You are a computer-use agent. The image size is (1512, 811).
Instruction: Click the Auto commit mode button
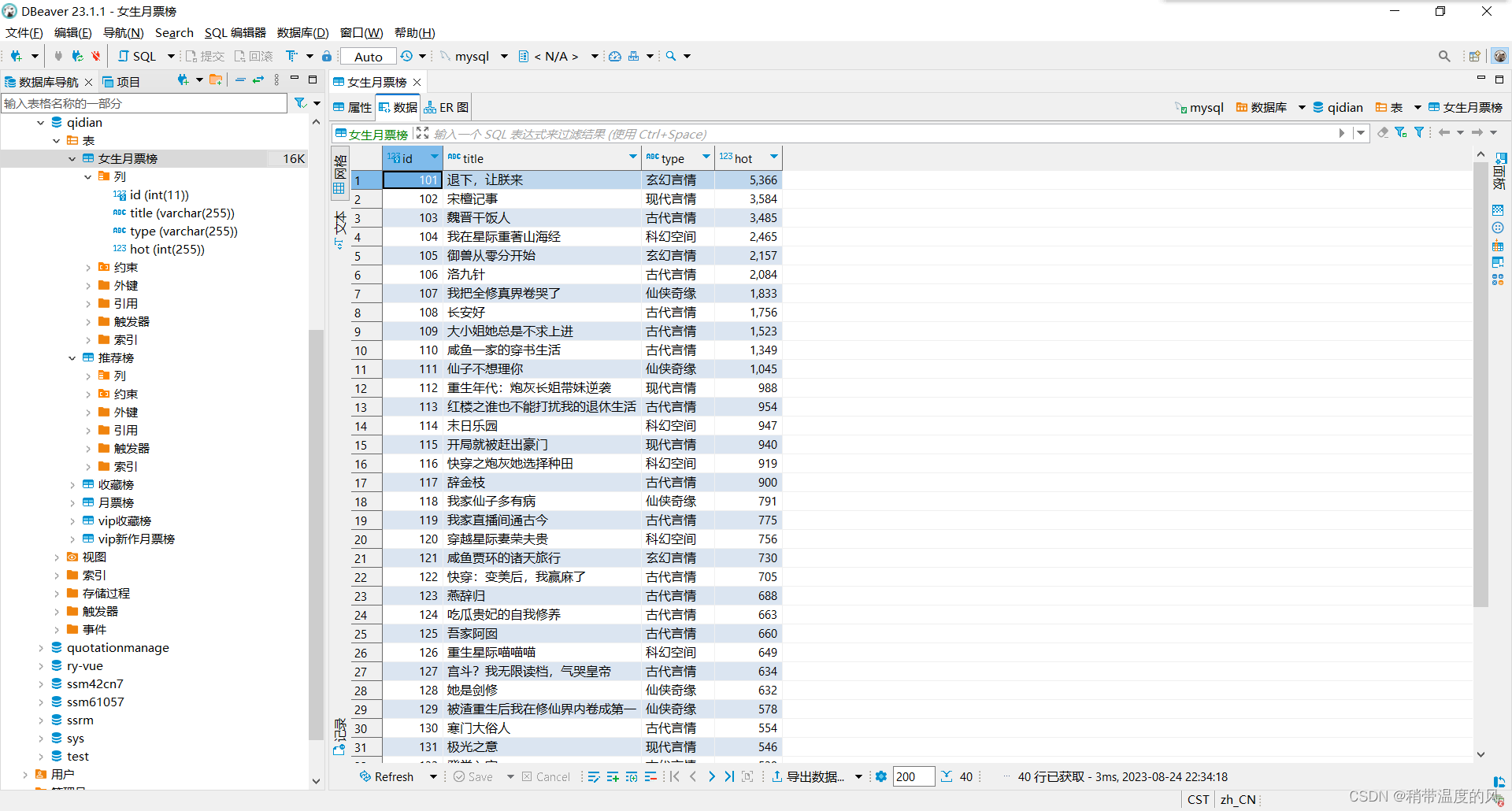pyautogui.click(x=368, y=56)
